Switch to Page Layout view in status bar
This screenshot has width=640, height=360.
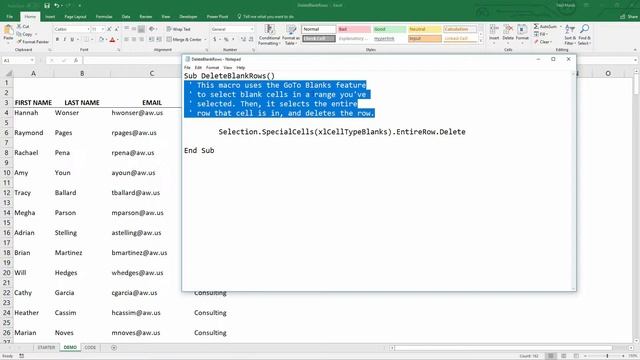pyautogui.click(x=564, y=356)
